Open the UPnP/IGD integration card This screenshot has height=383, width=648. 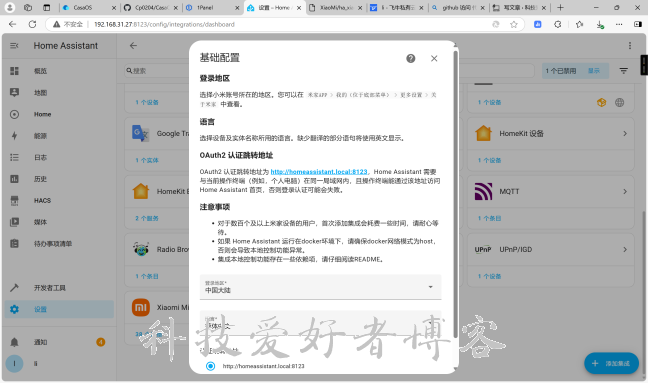[x=551, y=249]
